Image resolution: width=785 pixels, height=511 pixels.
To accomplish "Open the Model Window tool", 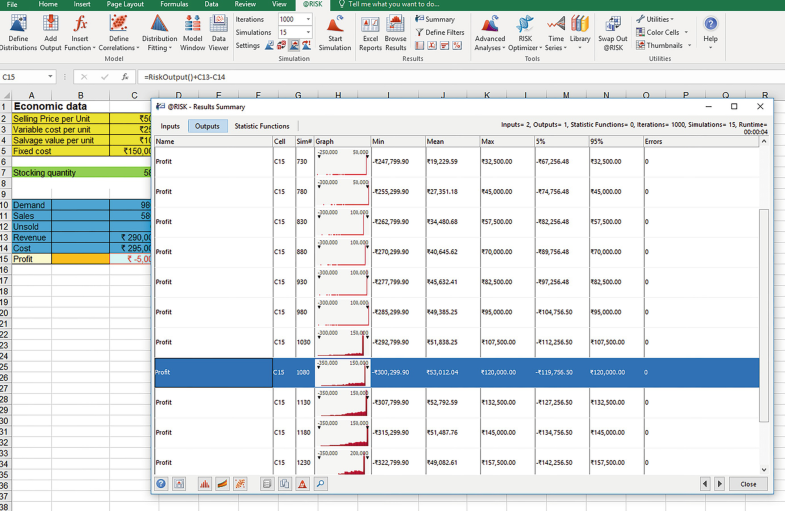I will pos(192,28).
